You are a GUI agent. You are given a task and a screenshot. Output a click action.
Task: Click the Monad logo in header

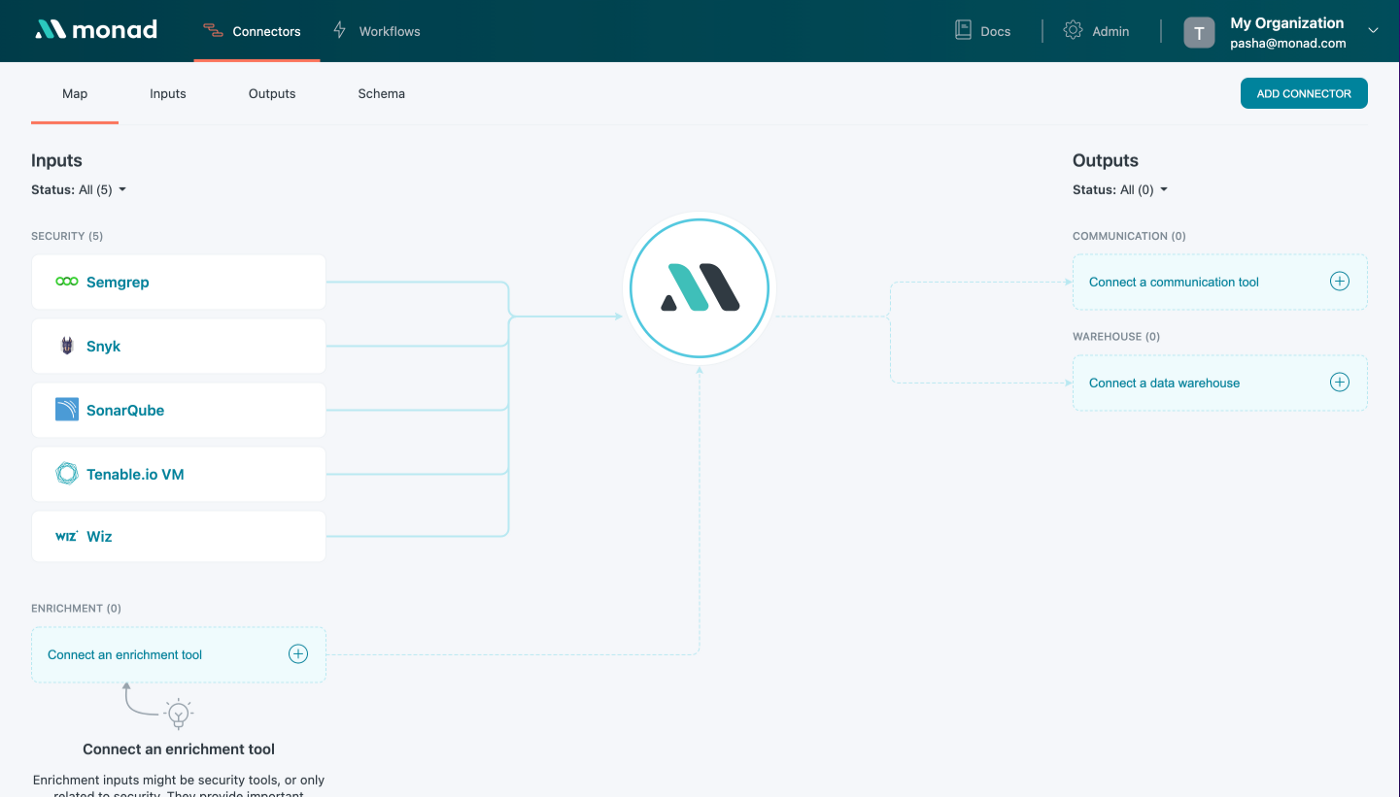point(97,30)
